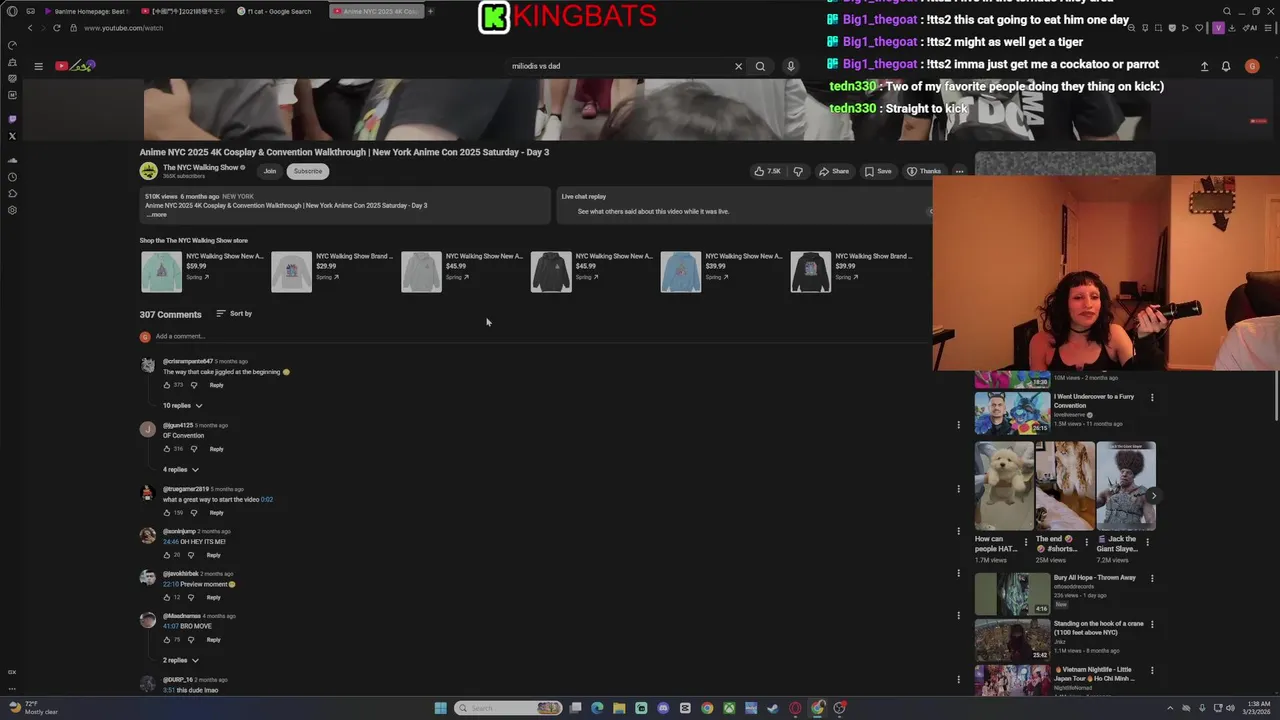Screen dimensions: 1280x720
Task: Clear the search text with the X icon
Action: pyautogui.click(x=738, y=66)
